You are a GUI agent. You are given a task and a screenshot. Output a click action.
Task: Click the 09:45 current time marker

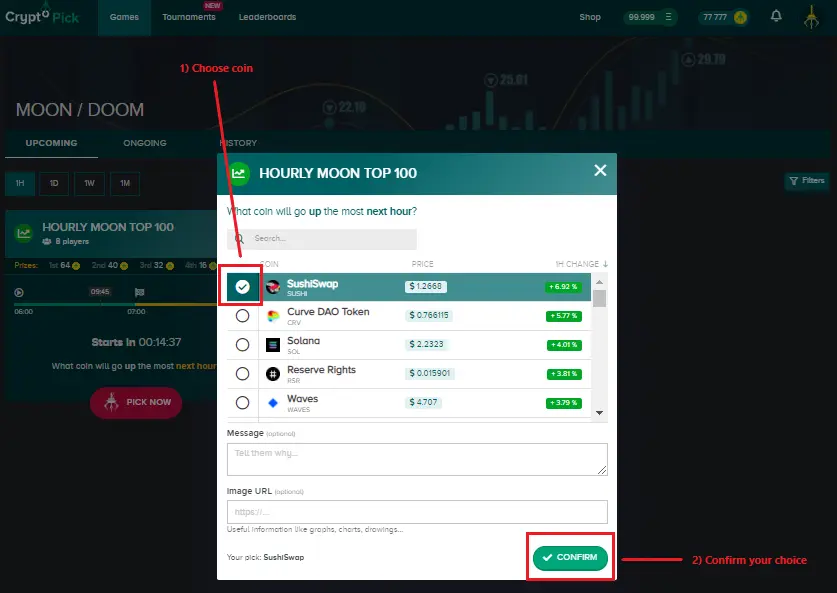click(100, 291)
